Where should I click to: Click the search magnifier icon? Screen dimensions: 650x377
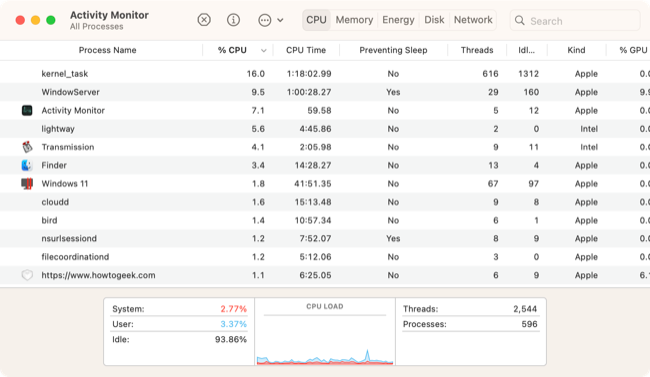pos(520,20)
